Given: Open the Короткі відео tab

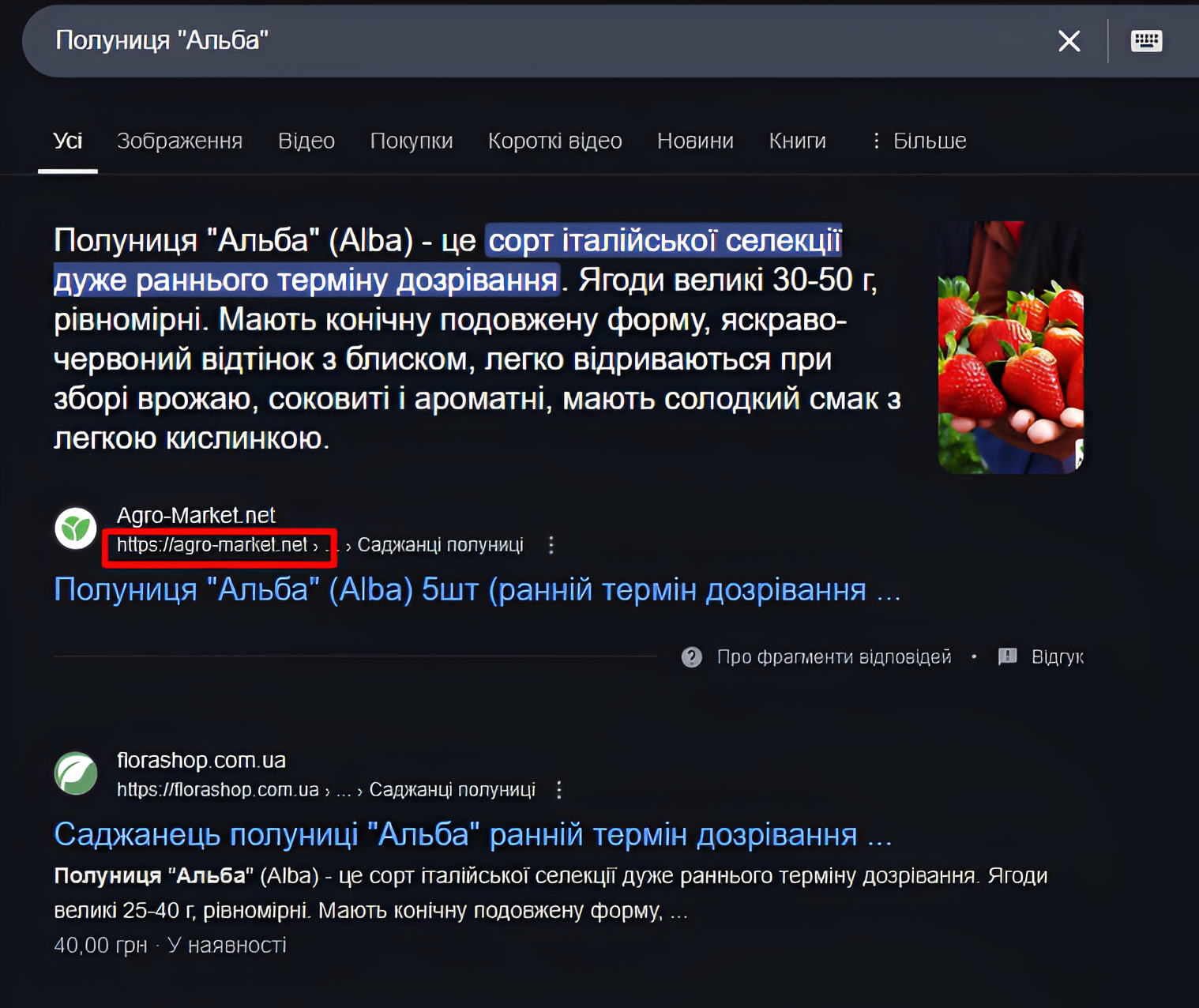Looking at the screenshot, I should coord(554,141).
